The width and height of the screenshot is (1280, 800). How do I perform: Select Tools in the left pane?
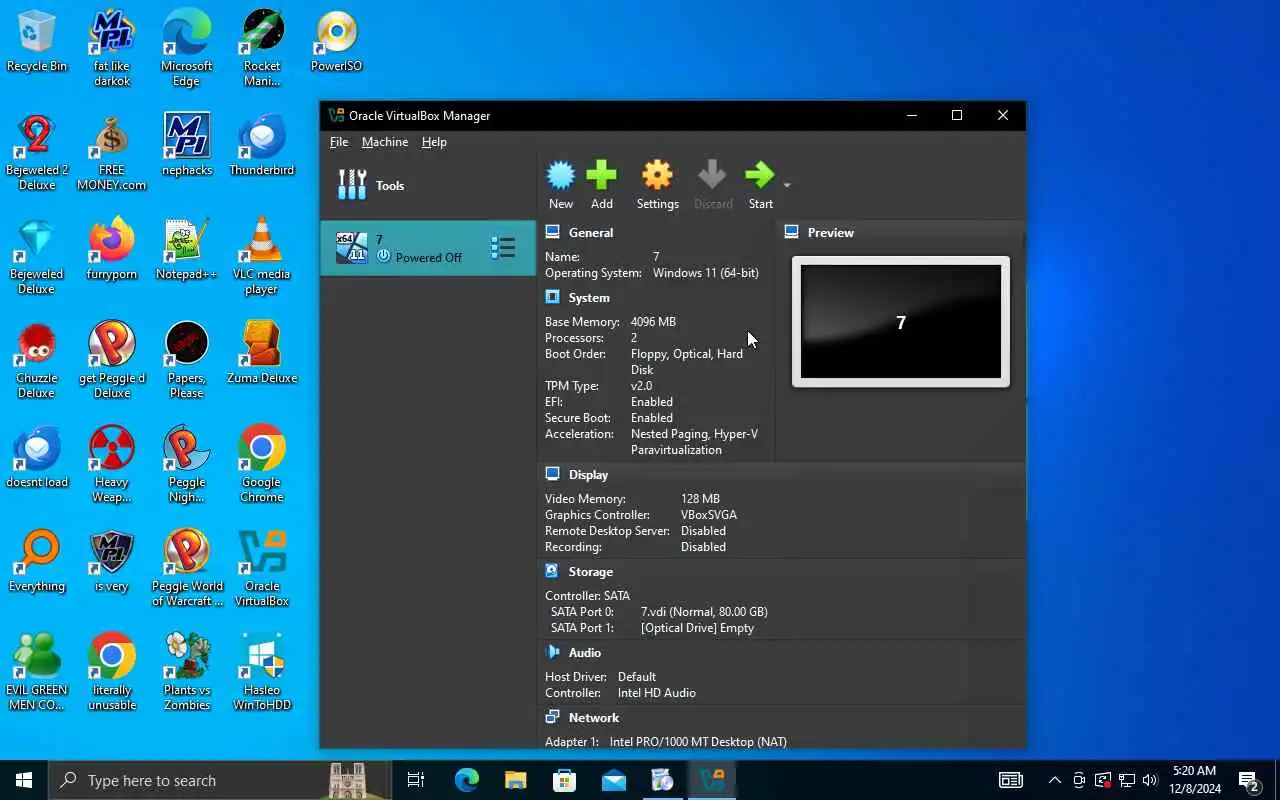(x=428, y=185)
